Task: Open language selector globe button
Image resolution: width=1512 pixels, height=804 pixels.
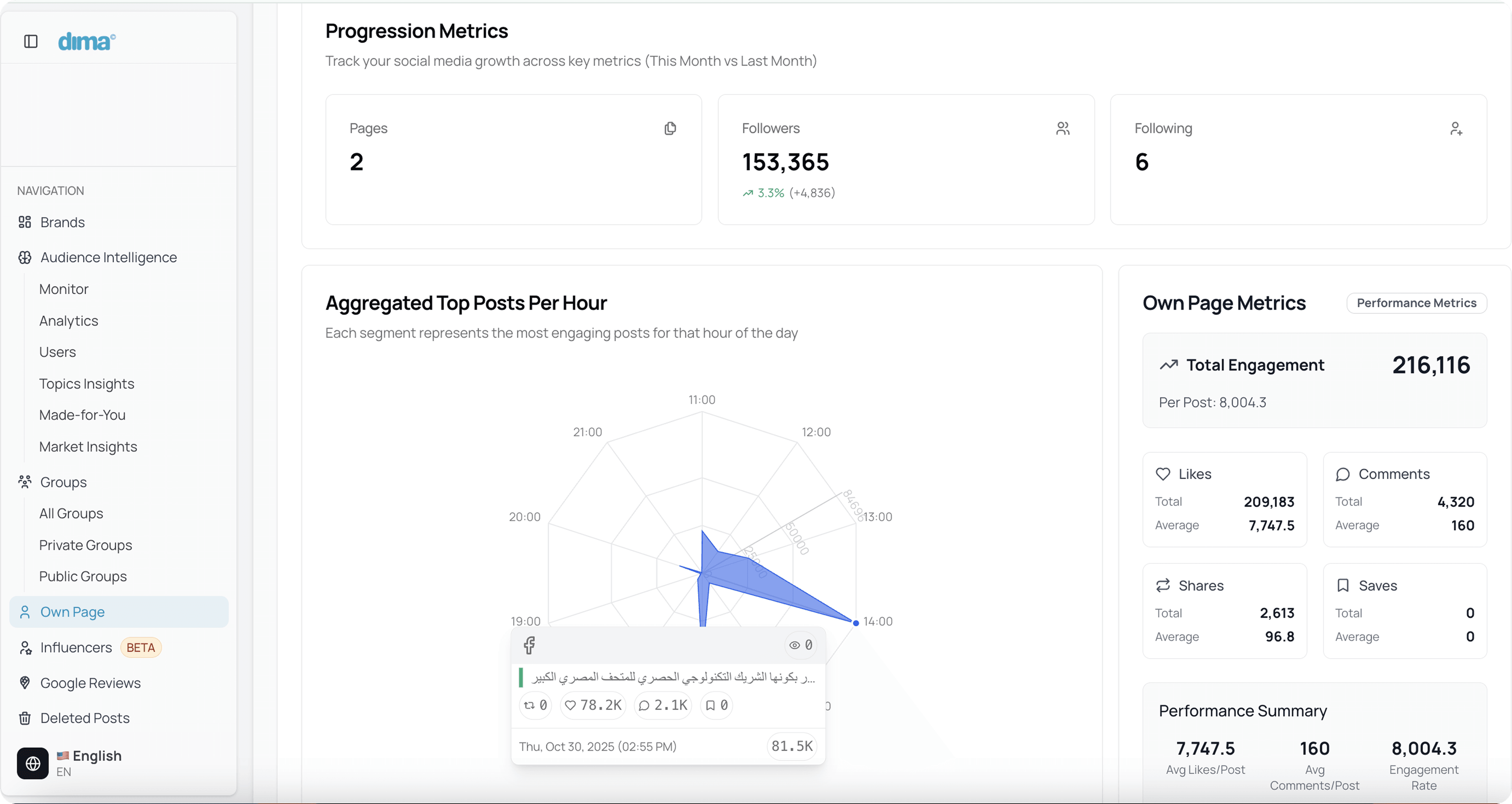Action: [x=33, y=763]
